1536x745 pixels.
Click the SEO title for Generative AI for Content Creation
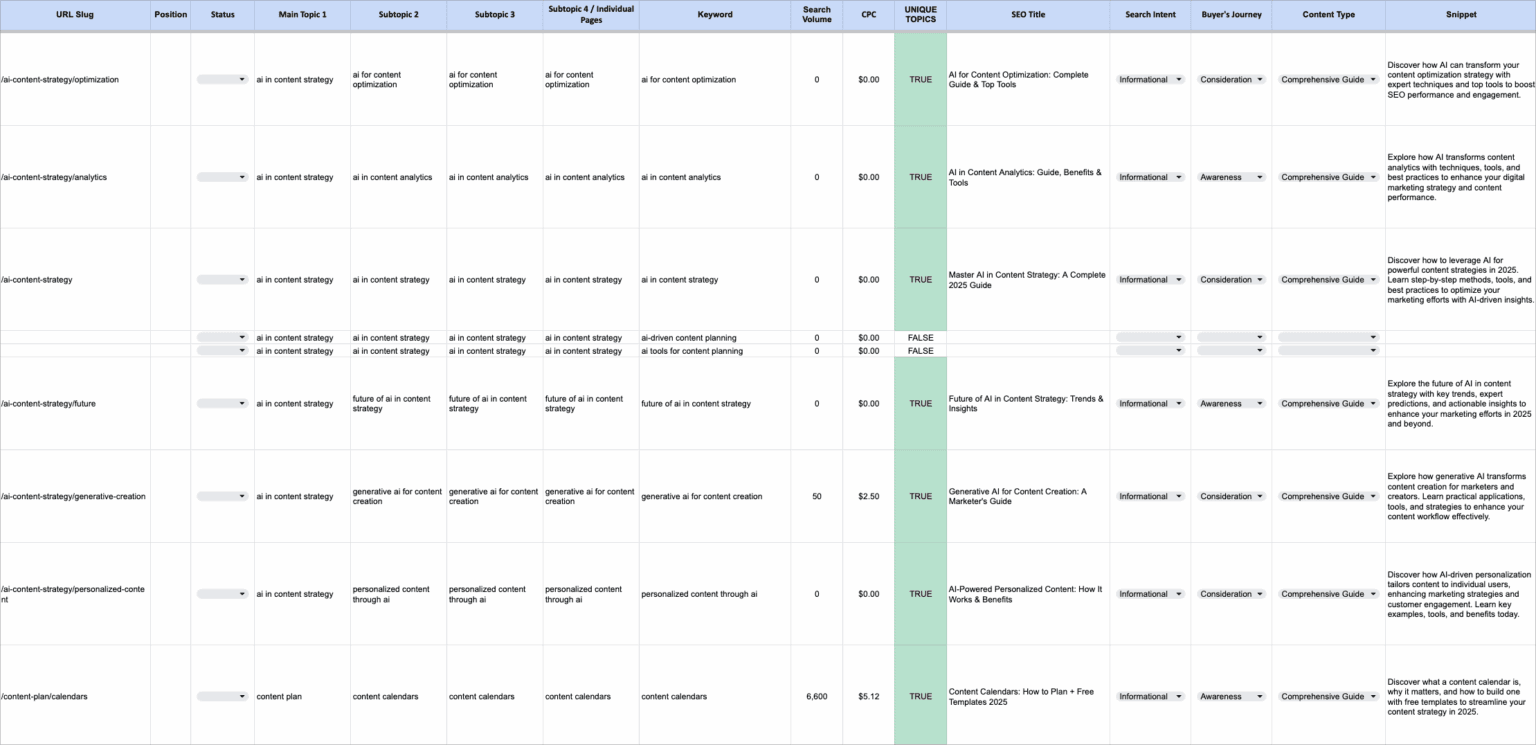coord(1026,496)
